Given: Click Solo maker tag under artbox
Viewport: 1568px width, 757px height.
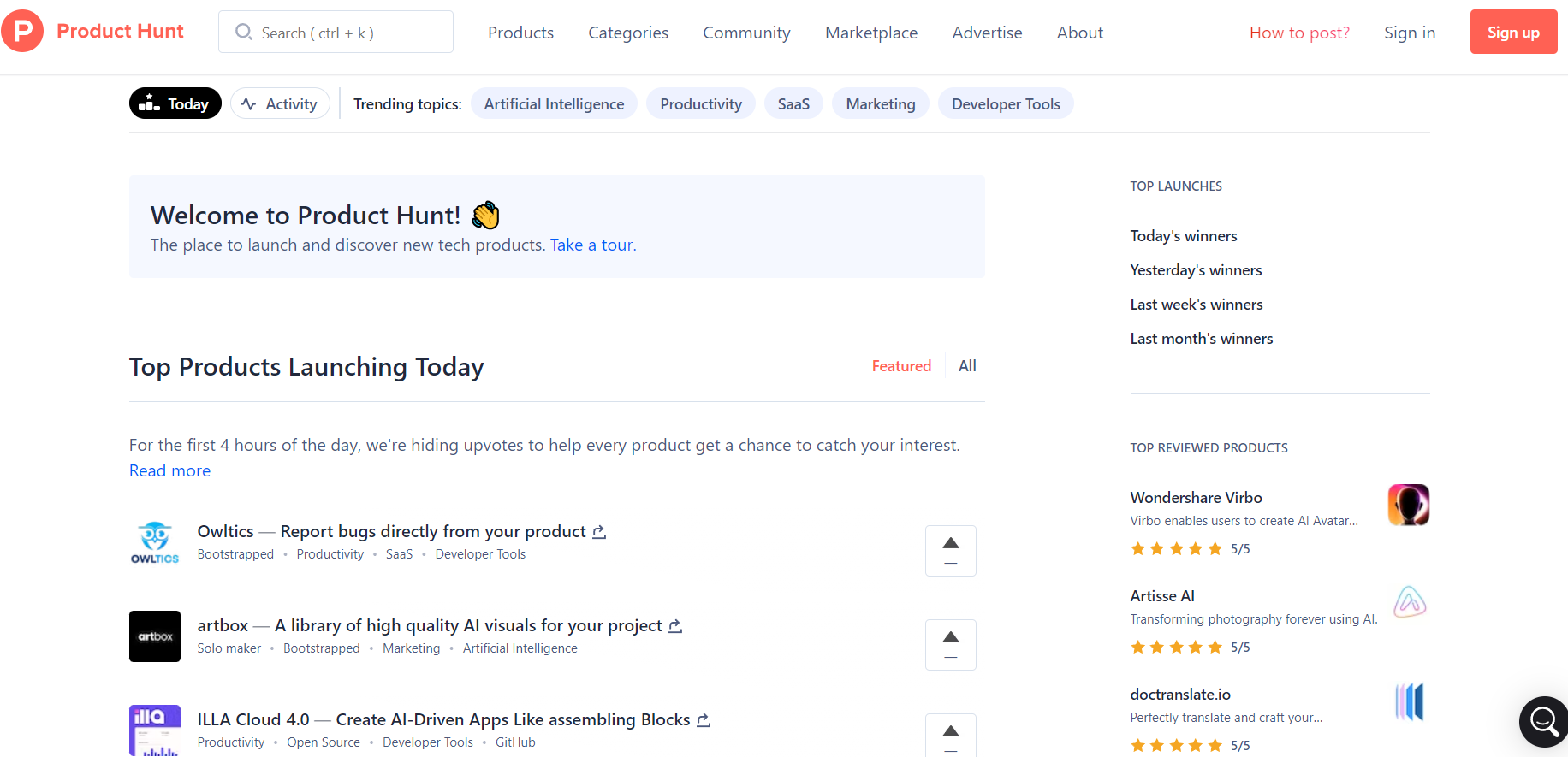Looking at the screenshot, I should [229, 648].
